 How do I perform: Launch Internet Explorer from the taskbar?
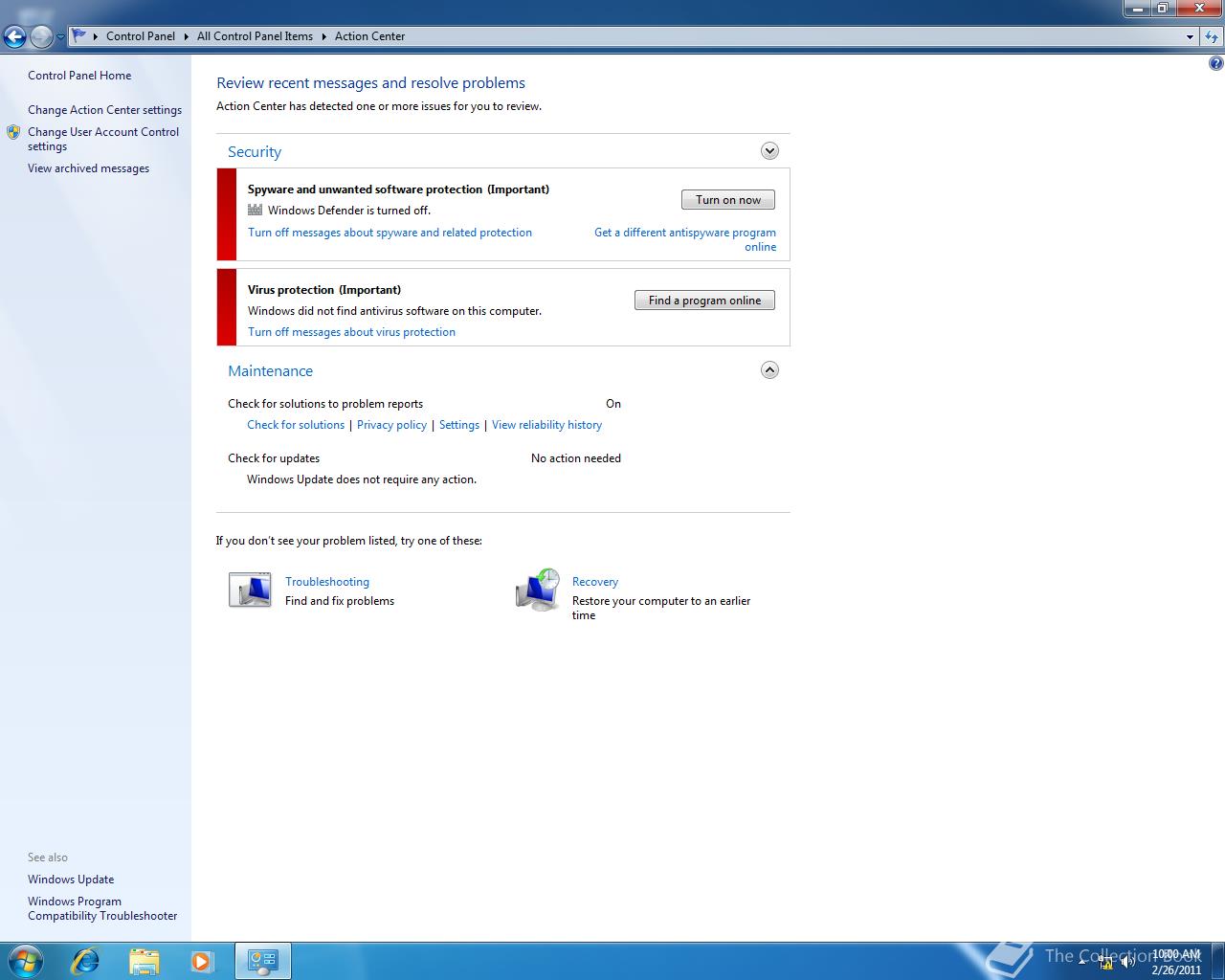pyautogui.click(x=86, y=961)
